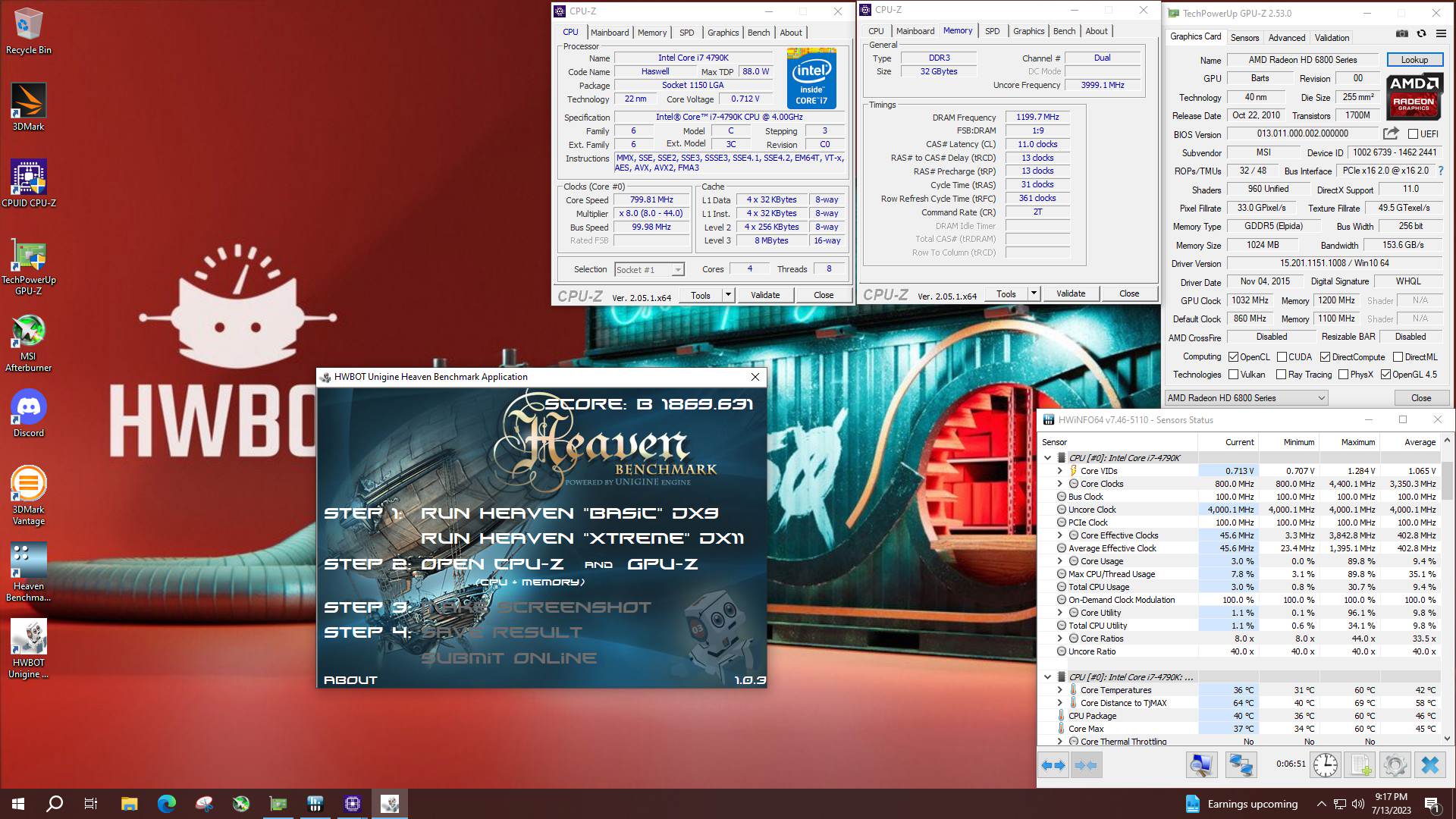Viewport: 1456px width, 819px height.
Task: Open Tools dropdown arrow in CPU-Z Memory window
Action: (1034, 293)
